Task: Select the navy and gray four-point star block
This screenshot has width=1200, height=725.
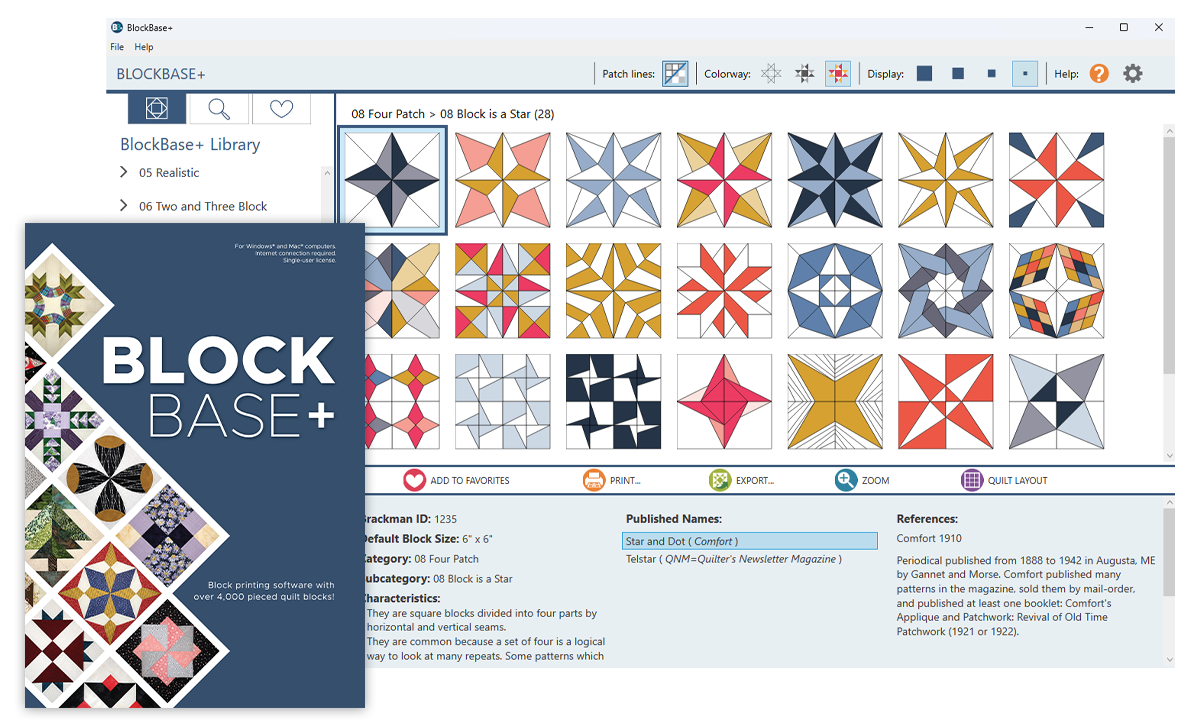Action: (x=393, y=181)
